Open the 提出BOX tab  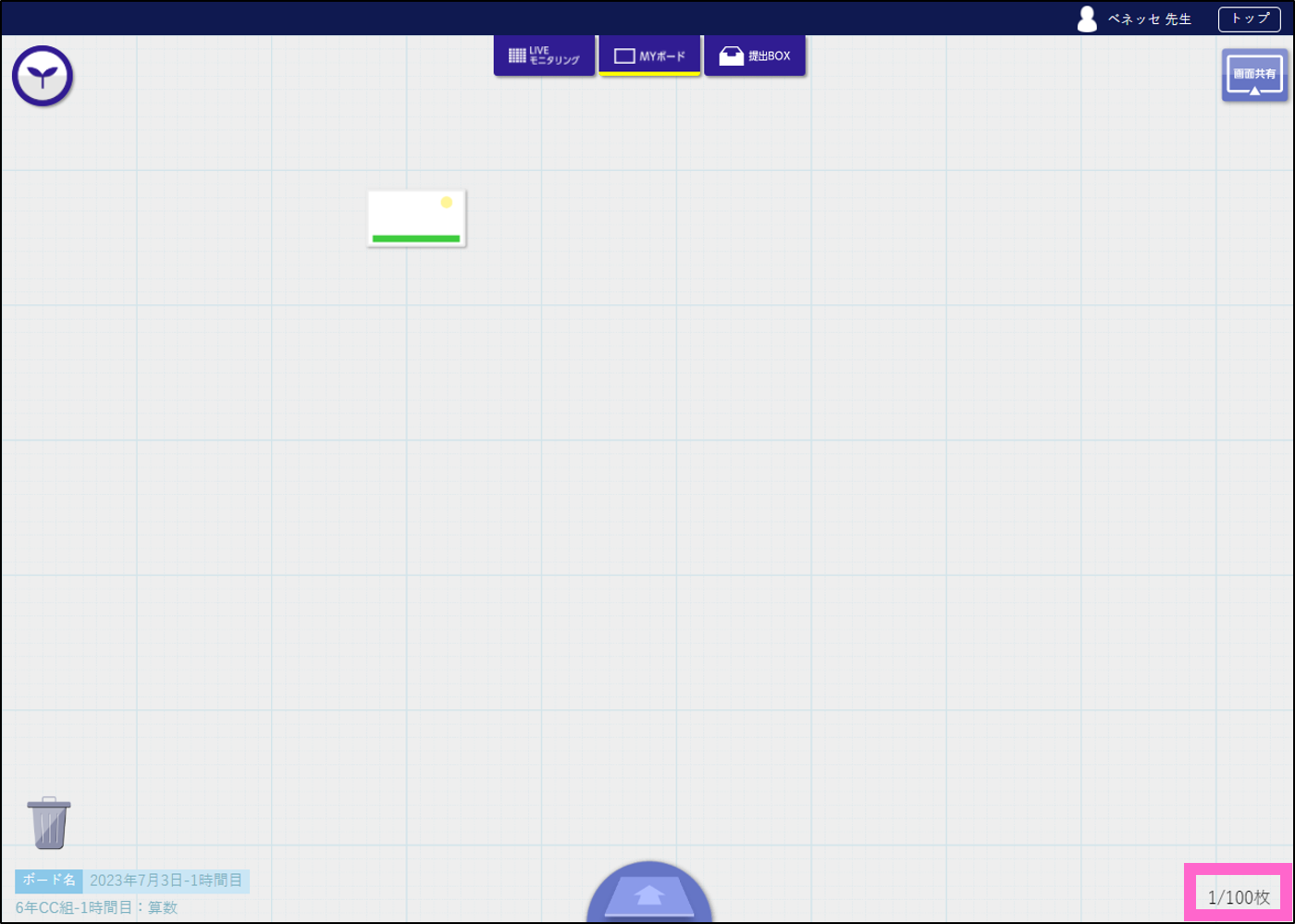[x=755, y=55]
